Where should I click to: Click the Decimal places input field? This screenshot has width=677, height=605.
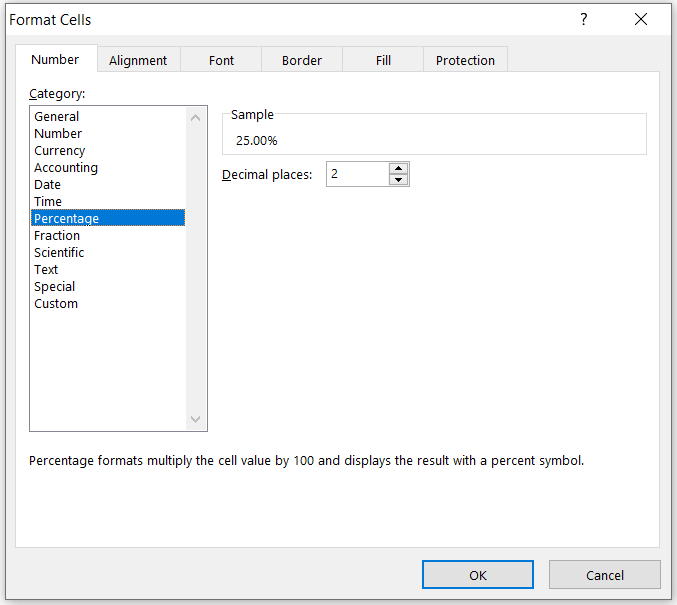pyautogui.click(x=357, y=174)
